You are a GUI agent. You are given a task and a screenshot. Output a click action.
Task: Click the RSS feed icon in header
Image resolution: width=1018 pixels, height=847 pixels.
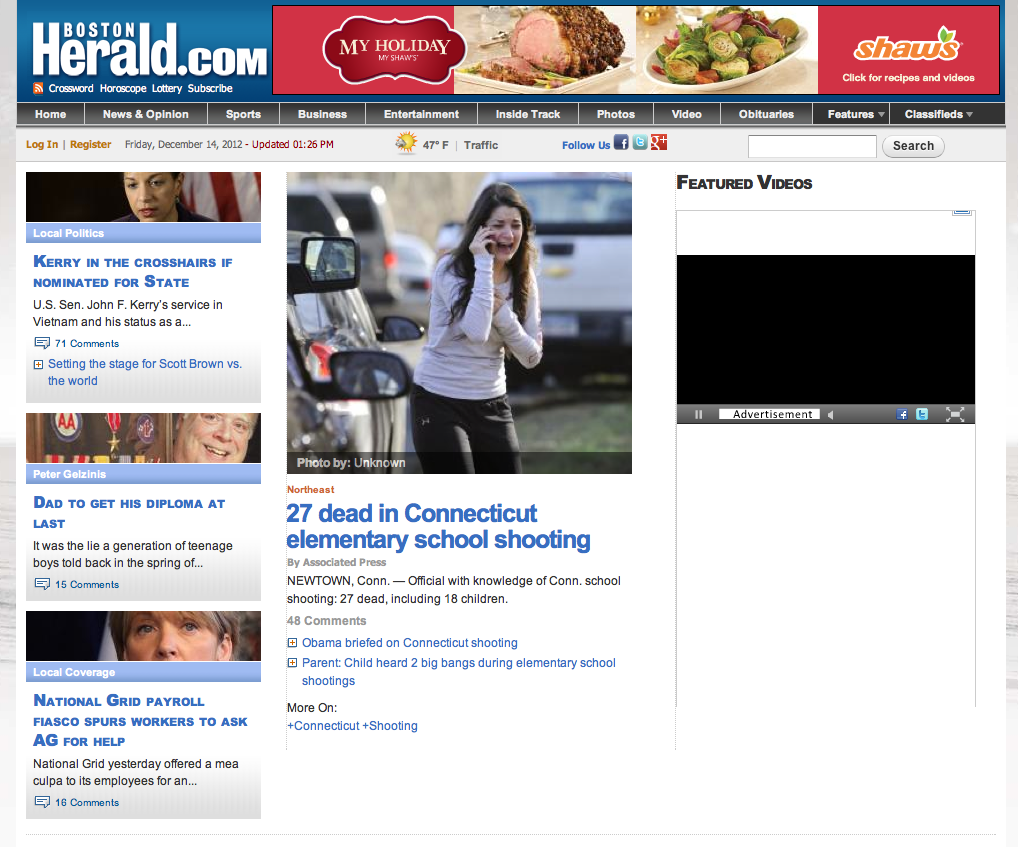pyautogui.click(x=38, y=88)
